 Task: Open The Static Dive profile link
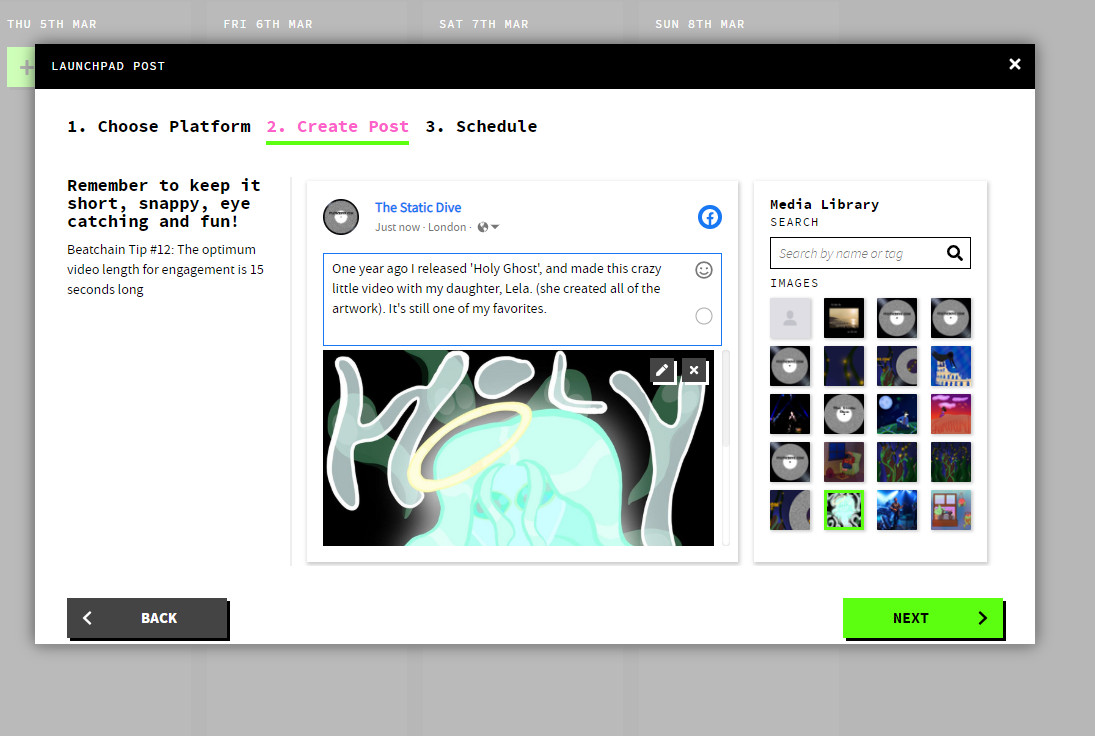[x=418, y=207]
